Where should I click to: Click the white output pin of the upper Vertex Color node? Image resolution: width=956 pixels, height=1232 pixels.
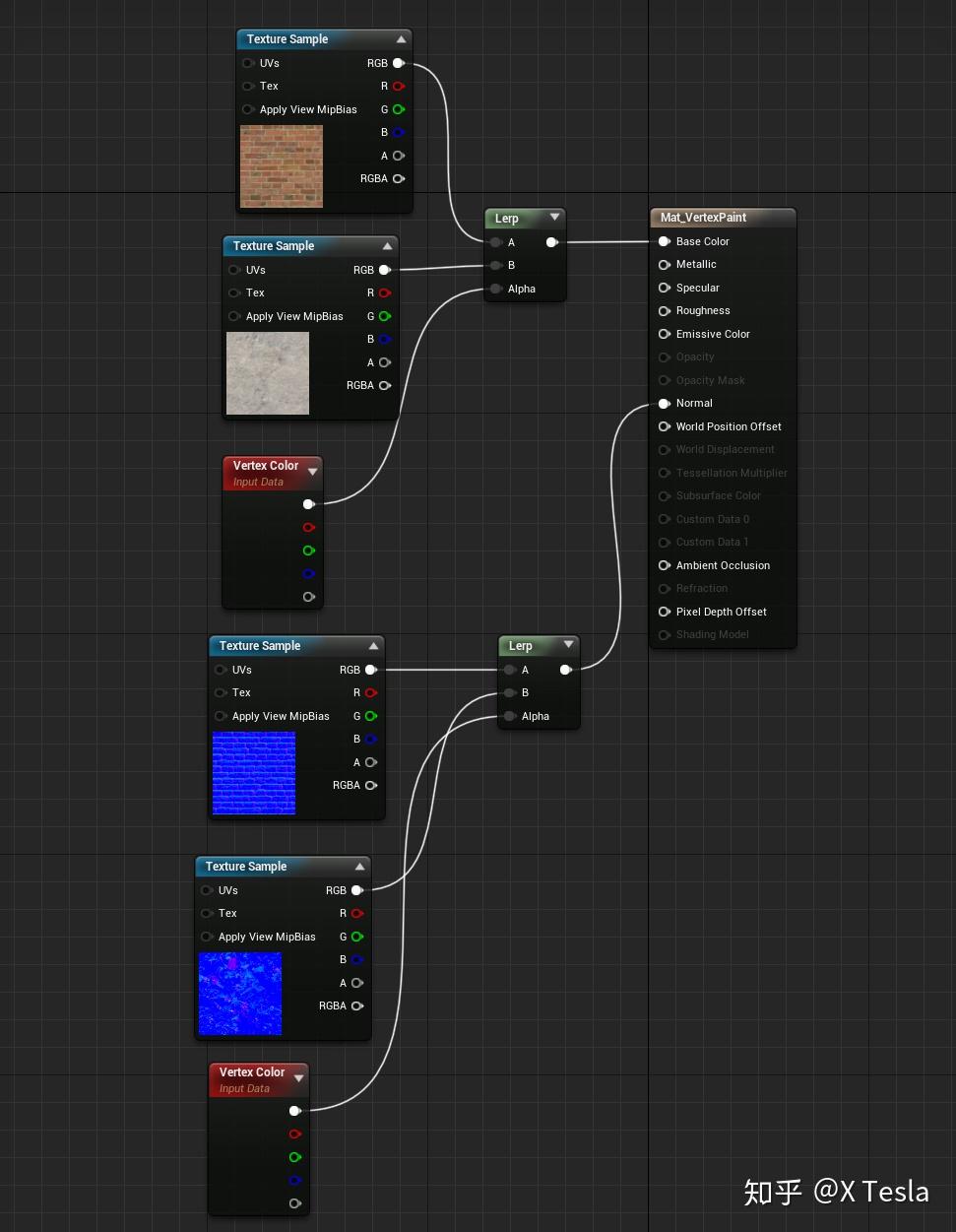pos(309,503)
